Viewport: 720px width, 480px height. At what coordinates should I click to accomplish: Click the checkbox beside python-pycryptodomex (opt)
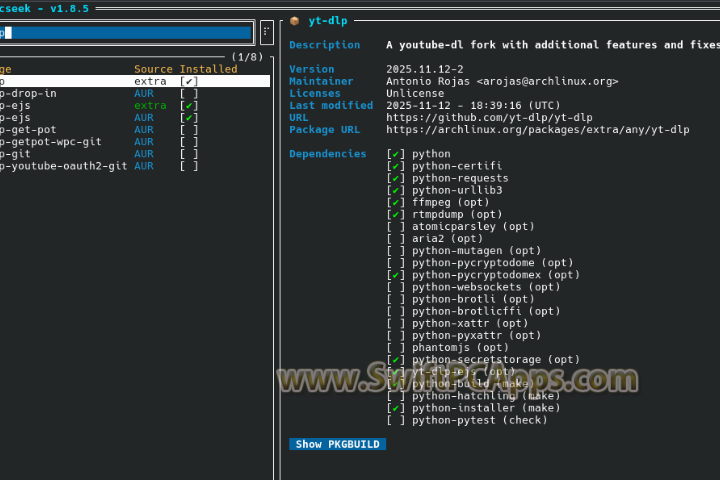point(395,275)
